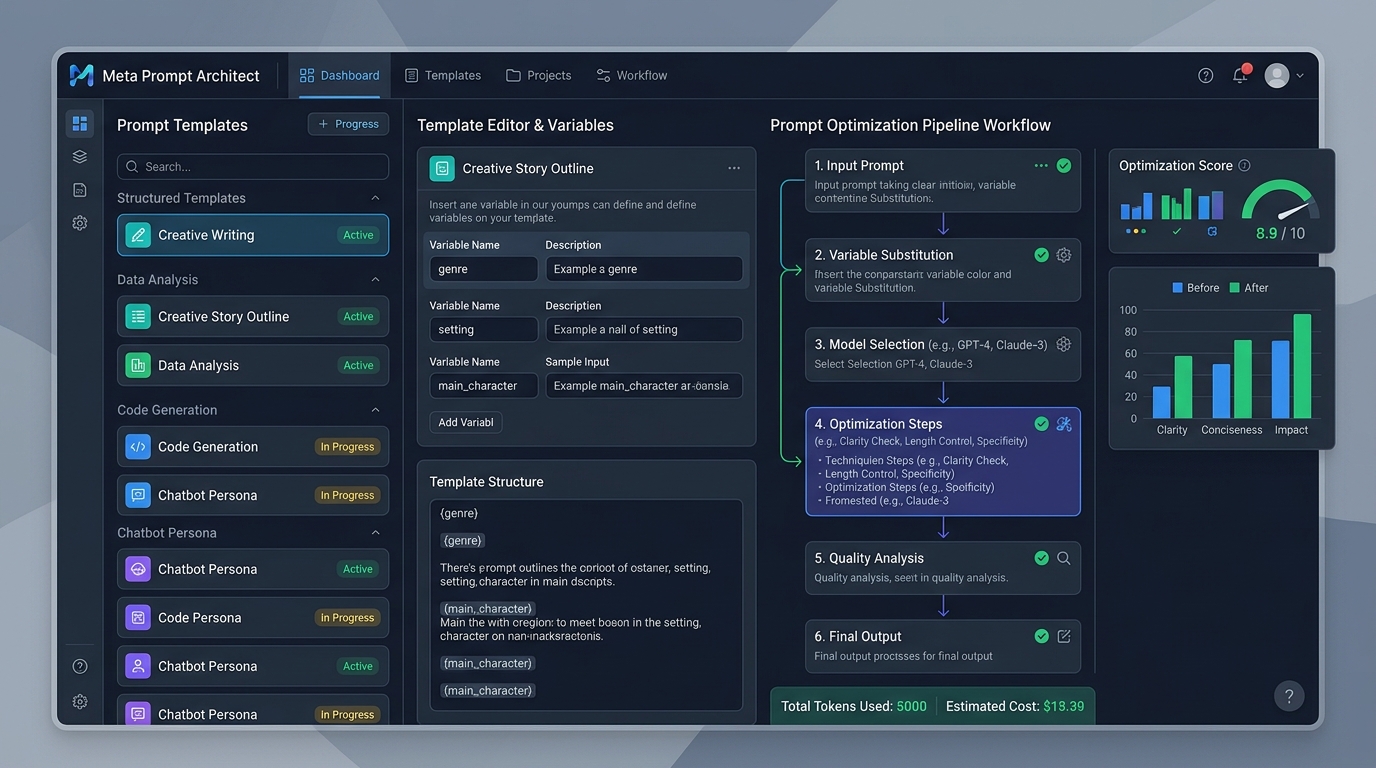Focus the Search templates field
Image resolution: width=1376 pixels, height=768 pixels.
(253, 167)
